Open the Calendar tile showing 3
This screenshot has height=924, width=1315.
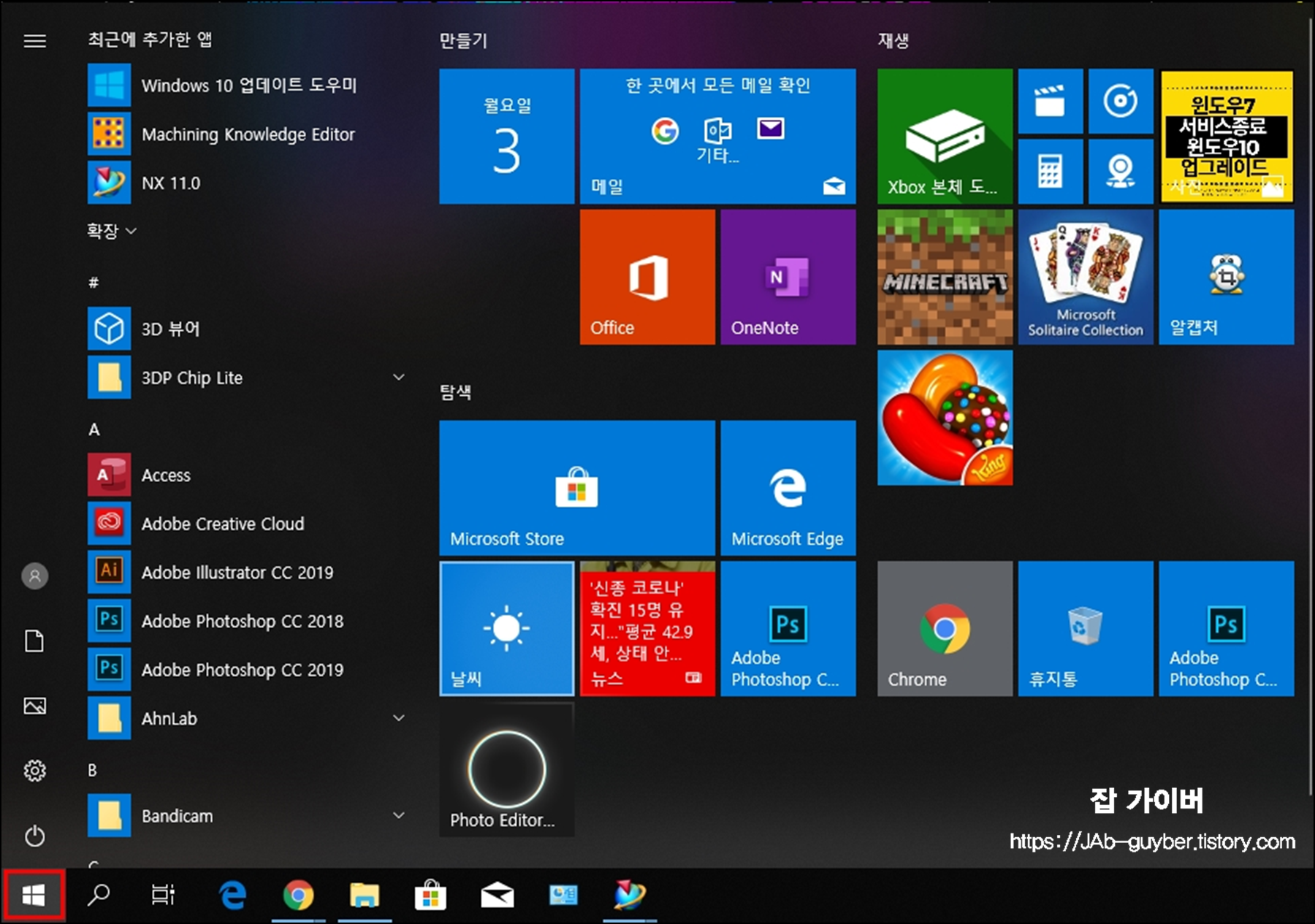pyautogui.click(x=506, y=137)
